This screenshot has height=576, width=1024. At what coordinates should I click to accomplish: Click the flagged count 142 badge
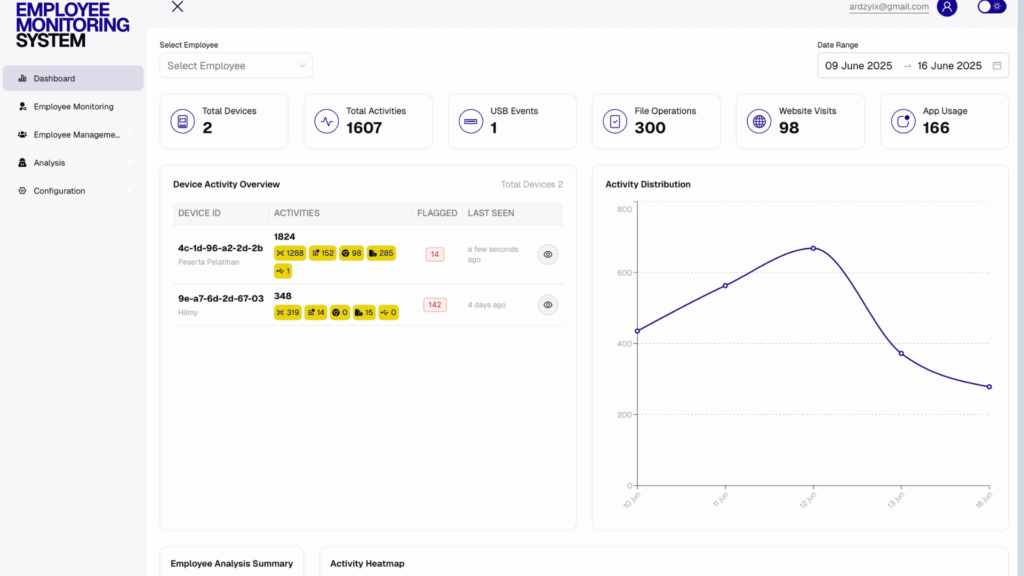[434, 304]
